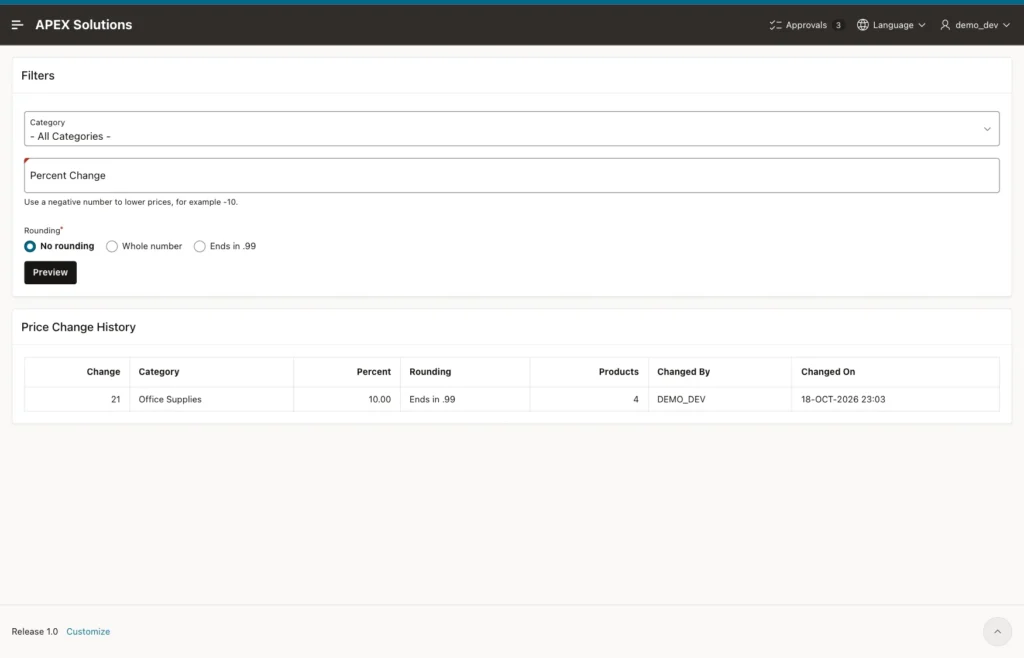
Task: Select the Whole number radio option
Action: [112, 246]
